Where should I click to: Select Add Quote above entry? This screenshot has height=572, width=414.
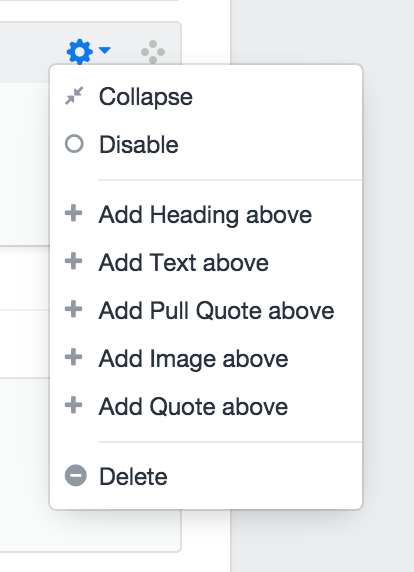pyautogui.click(x=206, y=406)
